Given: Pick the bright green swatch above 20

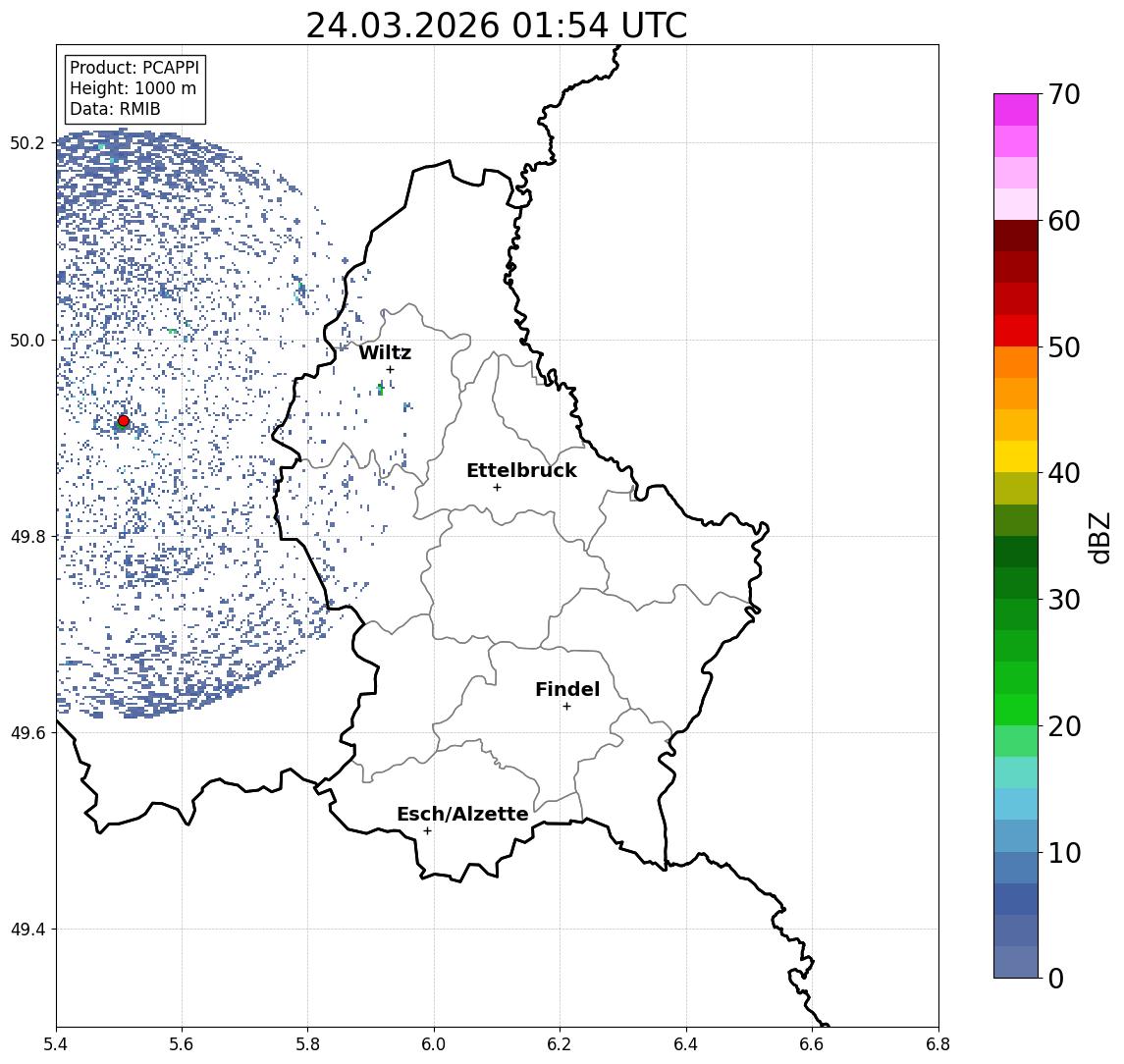Looking at the screenshot, I should tap(1016, 709).
